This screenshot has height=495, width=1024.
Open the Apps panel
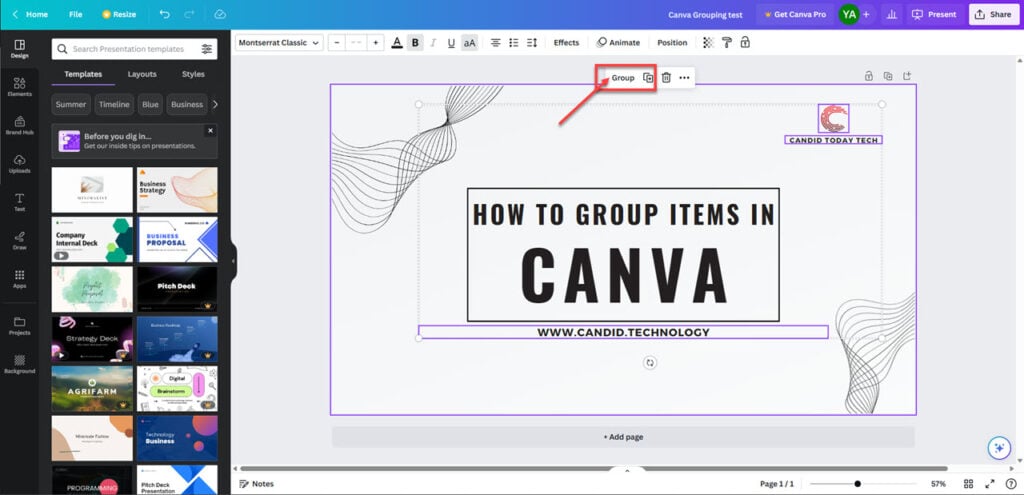(x=20, y=279)
